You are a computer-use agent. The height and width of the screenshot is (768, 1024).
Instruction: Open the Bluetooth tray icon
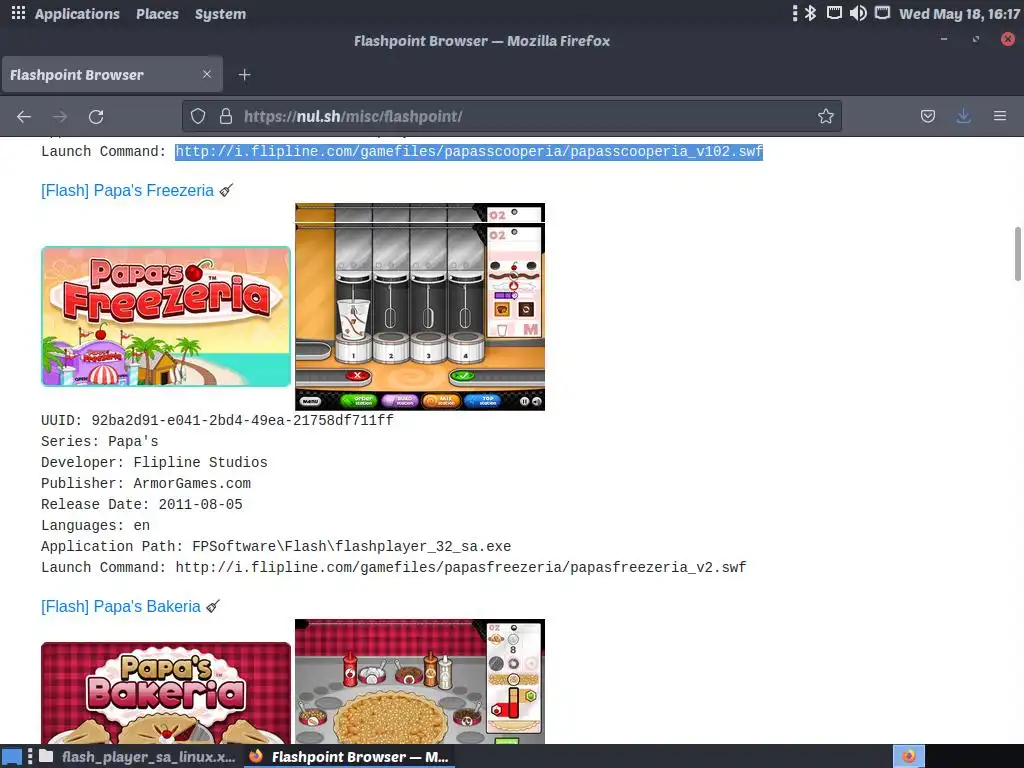tap(810, 13)
